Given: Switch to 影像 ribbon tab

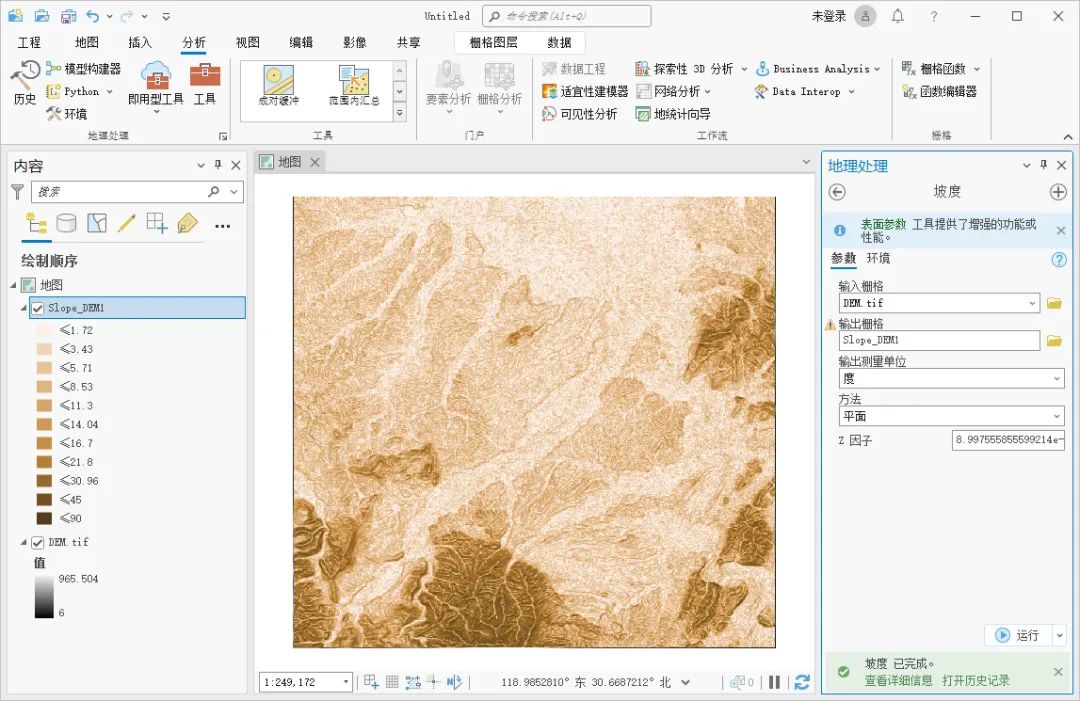Looking at the screenshot, I should coord(355,43).
